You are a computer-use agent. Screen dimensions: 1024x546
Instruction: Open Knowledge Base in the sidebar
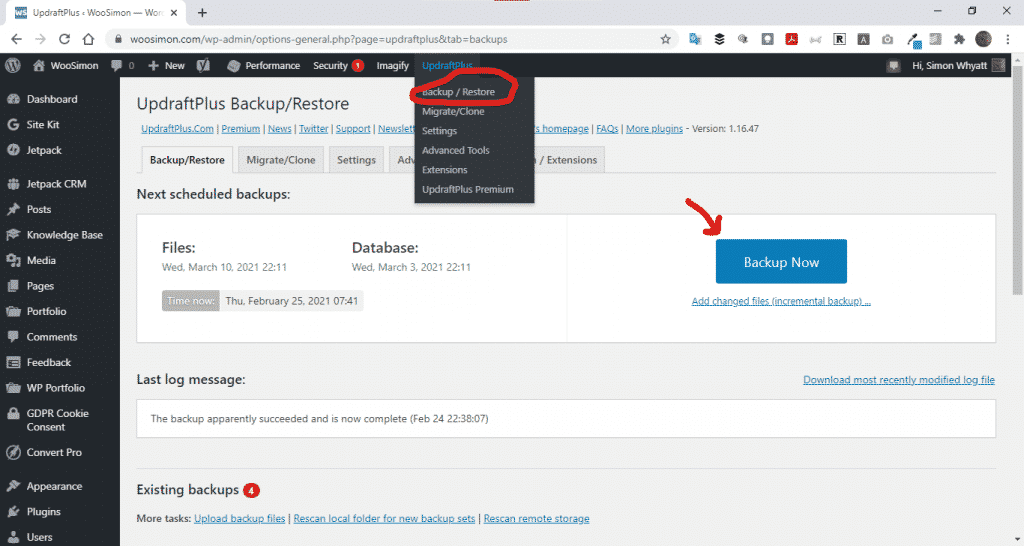(x=64, y=235)
